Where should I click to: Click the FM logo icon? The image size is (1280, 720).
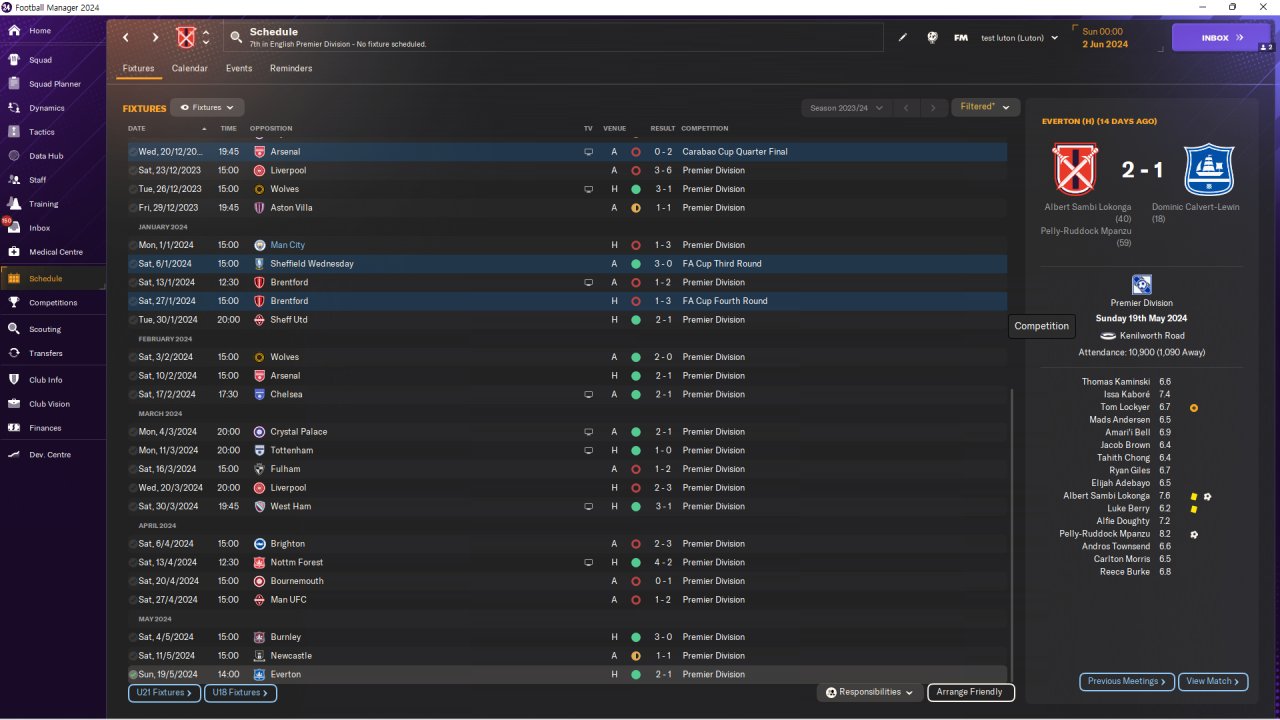[x=961, y=38]
